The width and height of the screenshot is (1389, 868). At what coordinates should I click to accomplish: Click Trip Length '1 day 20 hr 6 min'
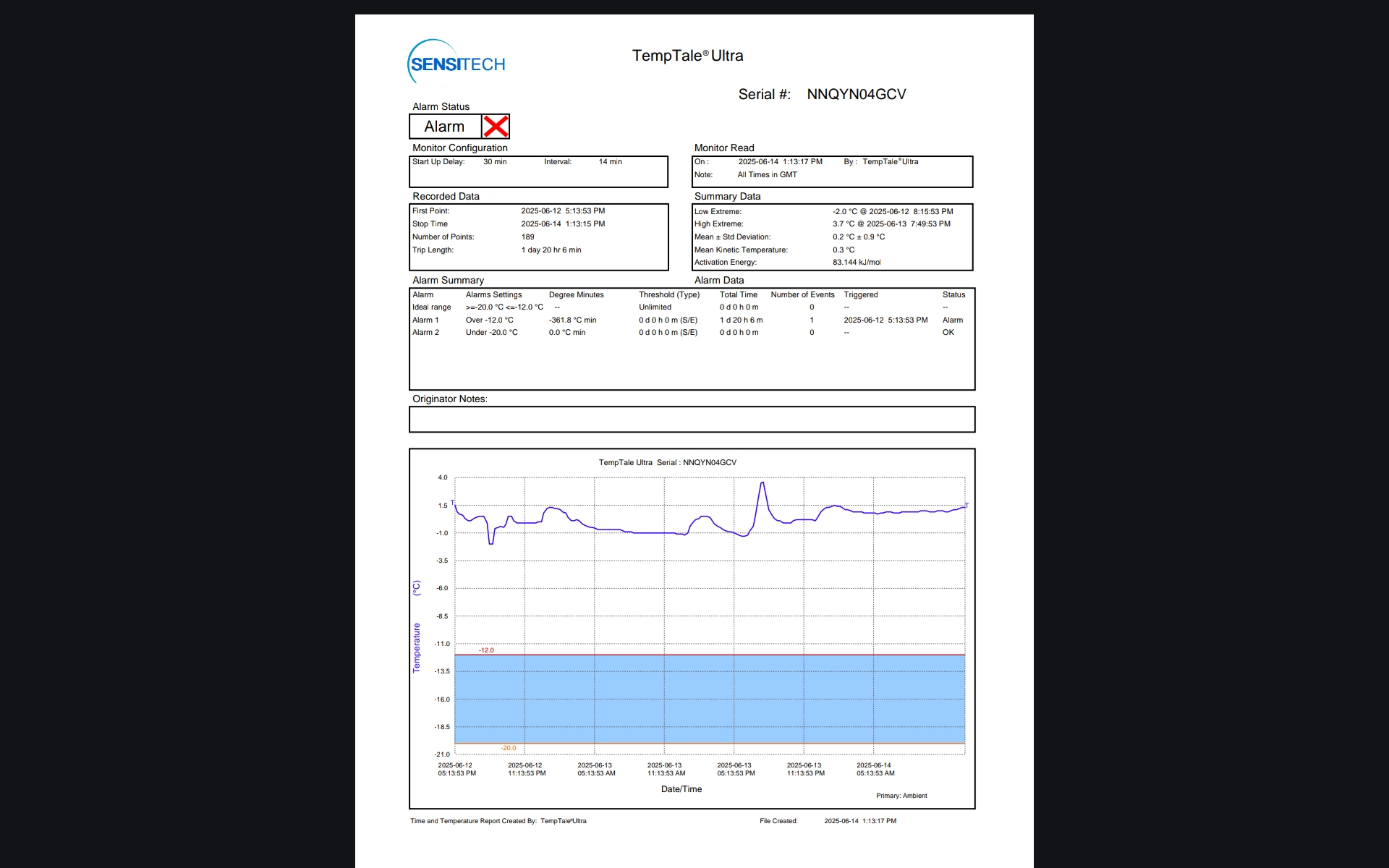pyautogui.click(x=551, y=250)
